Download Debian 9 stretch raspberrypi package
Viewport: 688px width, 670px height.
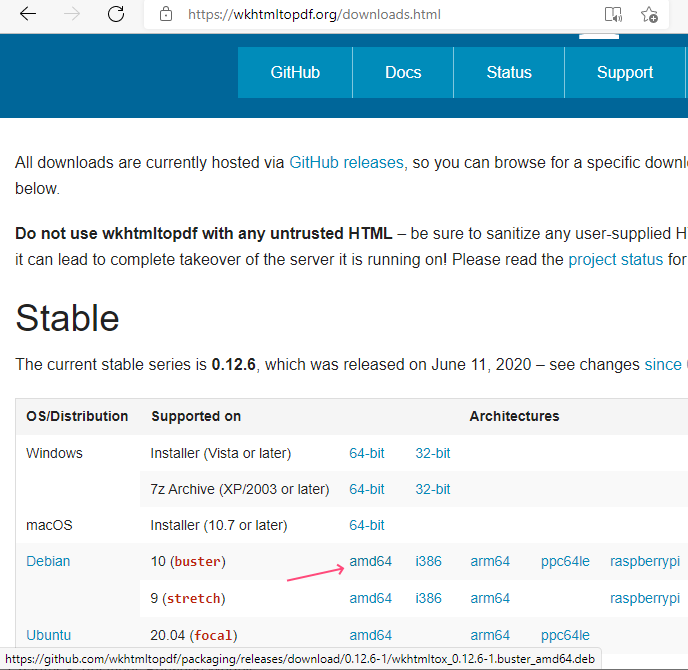pyautogui.click(x=645, y=598)
